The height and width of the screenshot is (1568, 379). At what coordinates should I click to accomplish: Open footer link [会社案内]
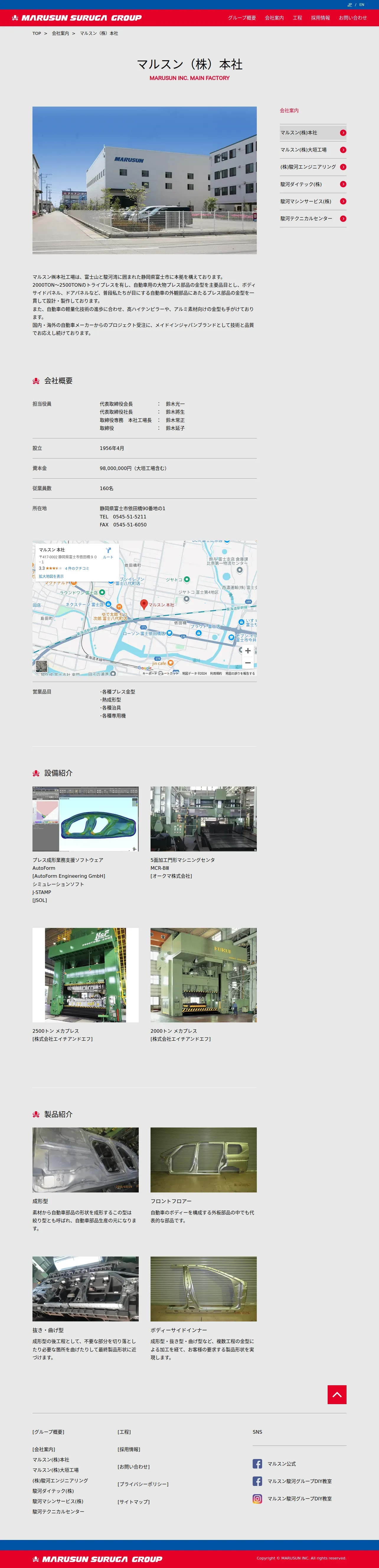pyautogui.click(x=44, y=1449)
